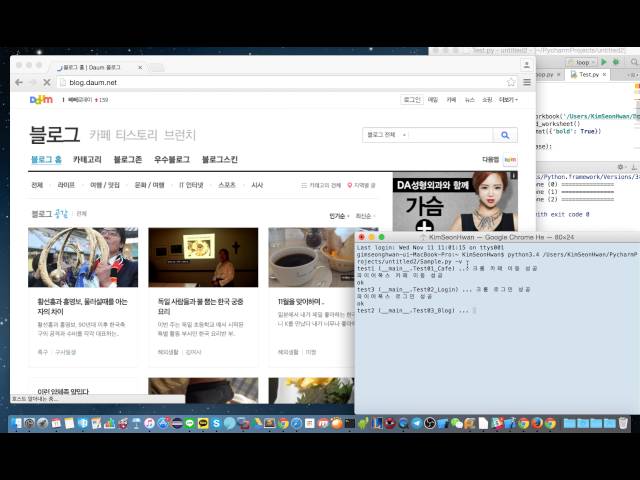Open the 인기순 sort dropdown
This screenshot has height=480, width=640.
[x=339, y=216]
